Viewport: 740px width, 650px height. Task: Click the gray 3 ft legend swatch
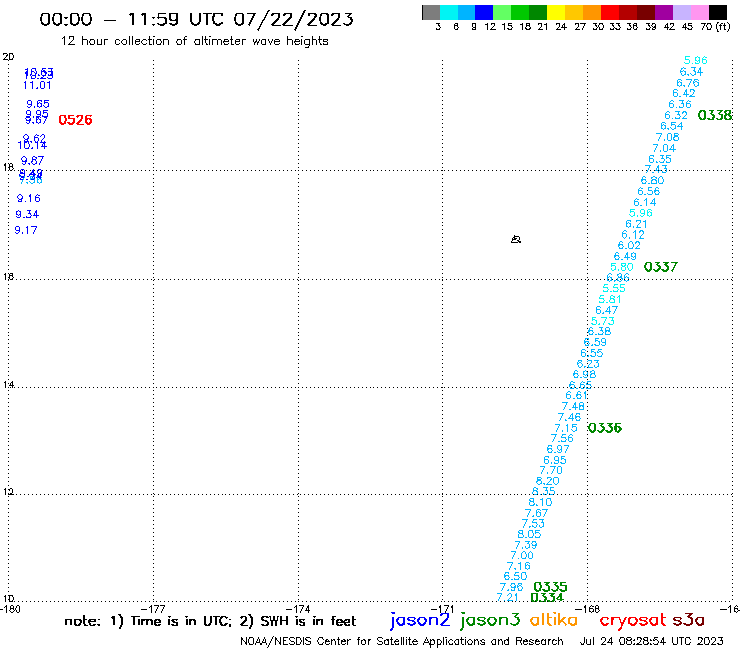(431, 12)
